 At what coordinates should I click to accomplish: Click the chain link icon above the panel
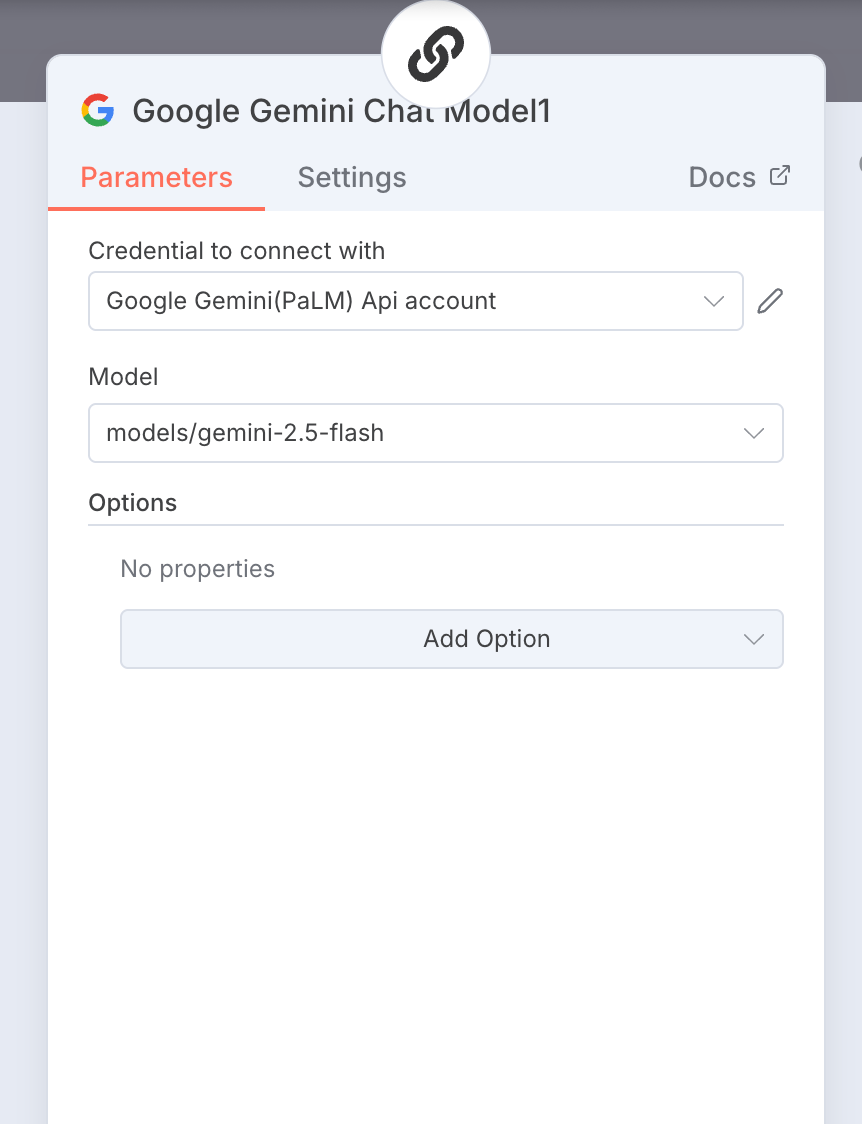click(x=436, y=54)
